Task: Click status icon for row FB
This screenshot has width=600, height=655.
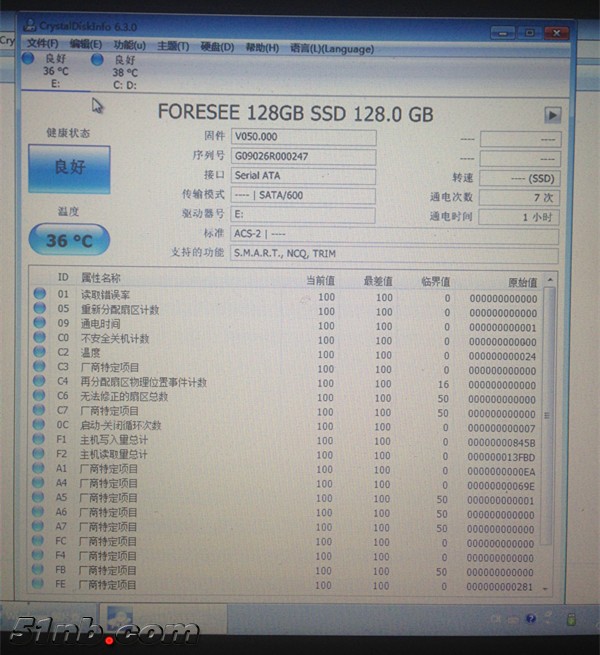Action: pyautogui.click(x=38, y=569)
